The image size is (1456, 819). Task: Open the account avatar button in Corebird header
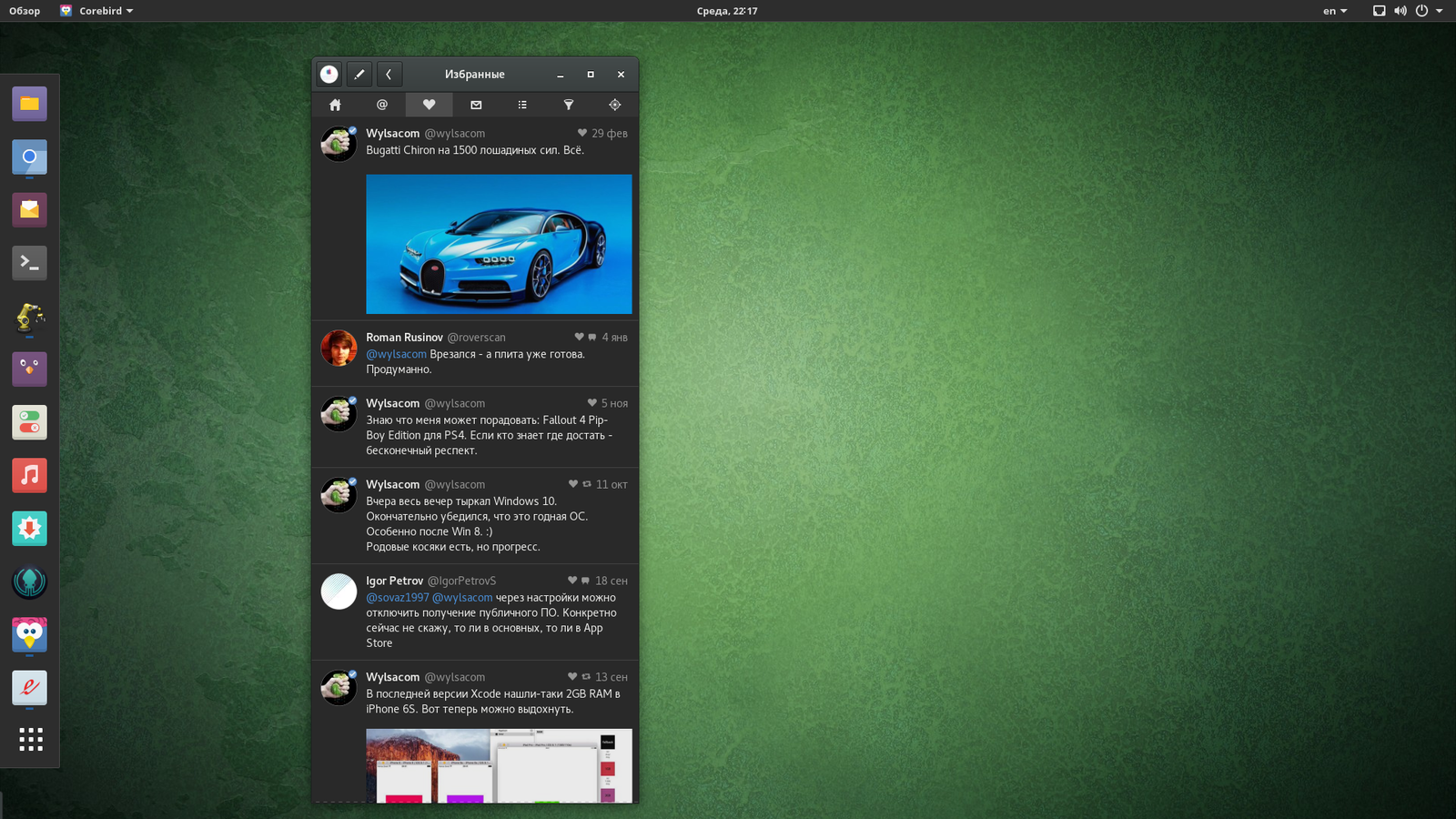[x=329, y=75]
